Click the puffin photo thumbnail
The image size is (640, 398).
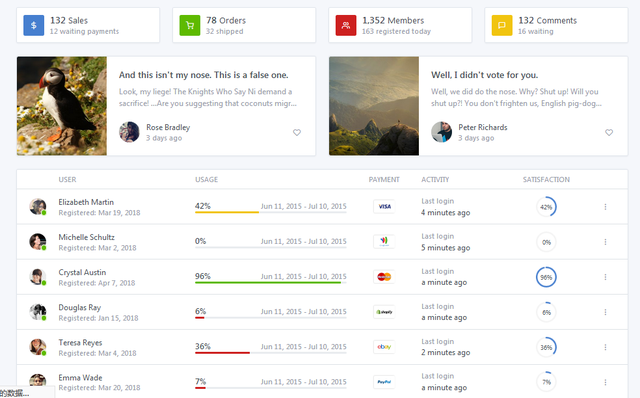[x=62, y=106]
